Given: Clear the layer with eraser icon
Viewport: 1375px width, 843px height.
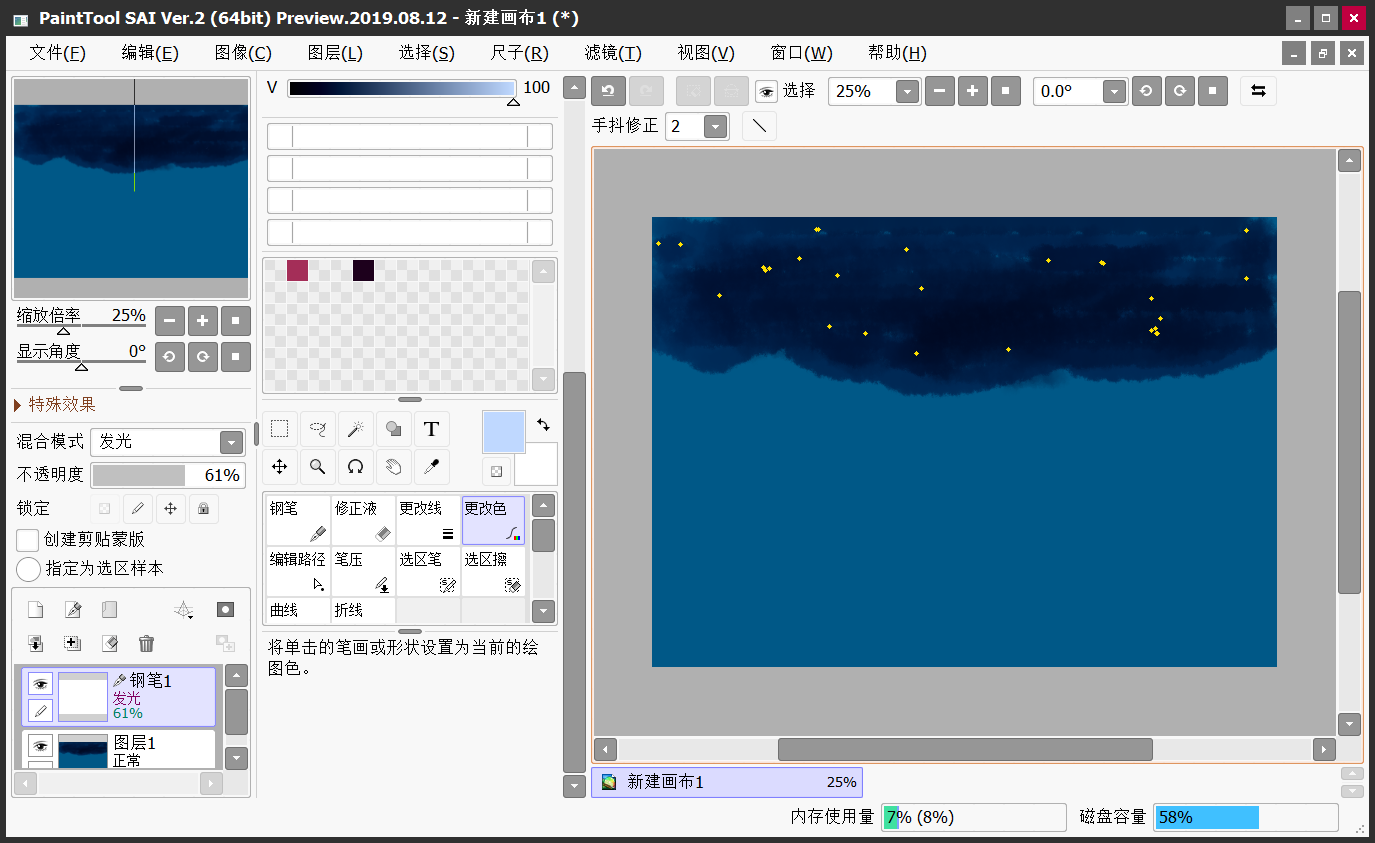Looking at the screenshot, I should point(109,643).
